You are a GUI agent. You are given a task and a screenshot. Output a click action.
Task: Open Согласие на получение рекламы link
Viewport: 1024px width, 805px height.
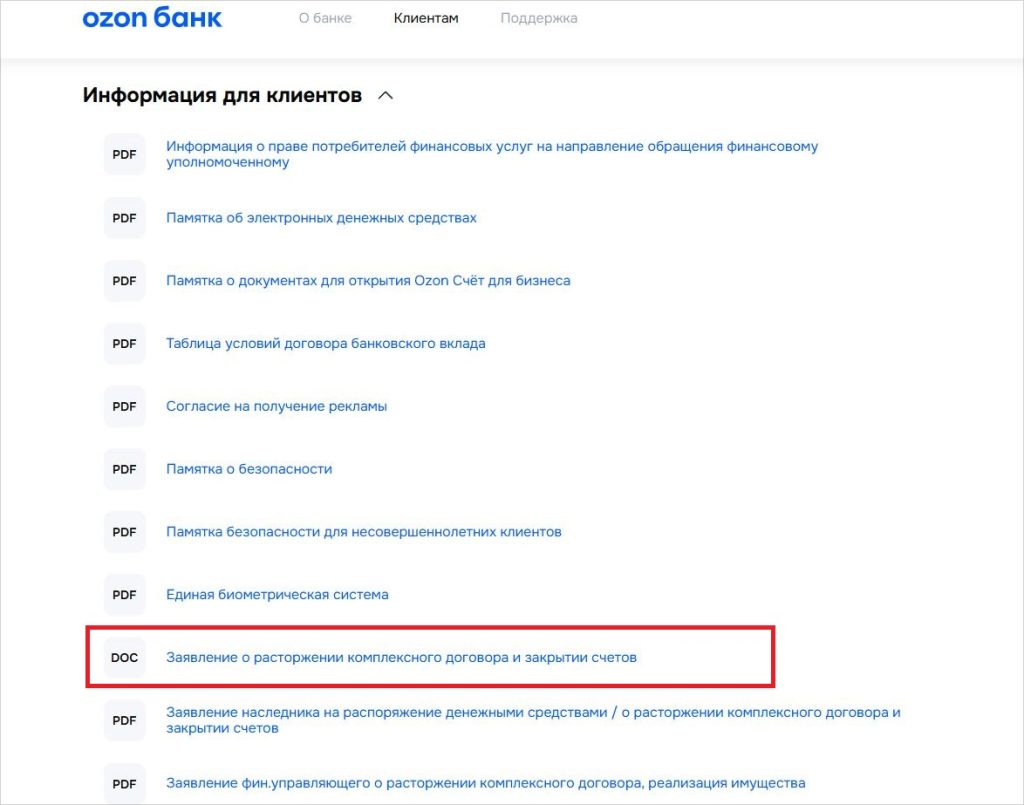click(276, 406)
